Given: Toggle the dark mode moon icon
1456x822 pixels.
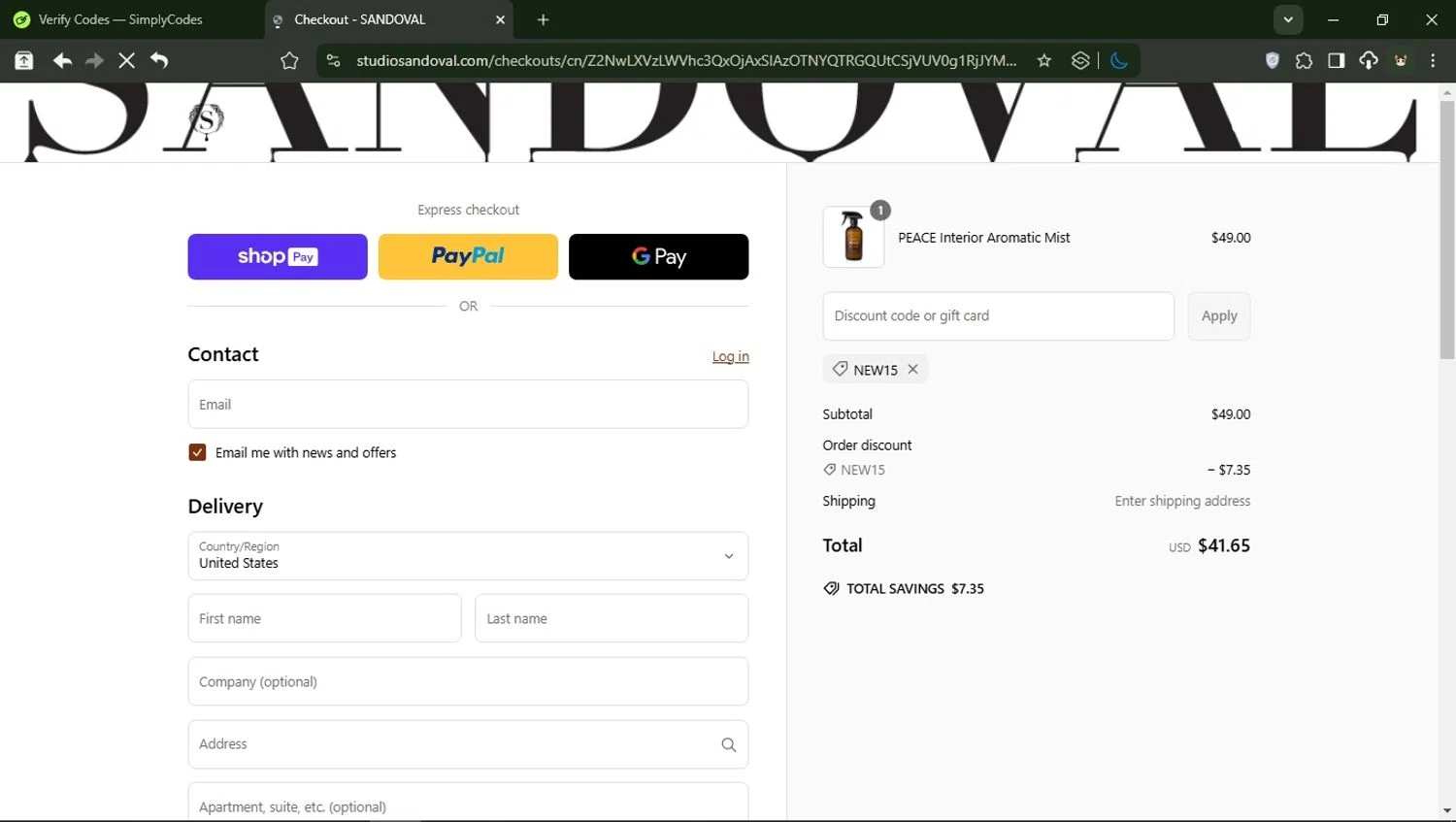Looking at the screenshot, I should [x=1118, y=60].
